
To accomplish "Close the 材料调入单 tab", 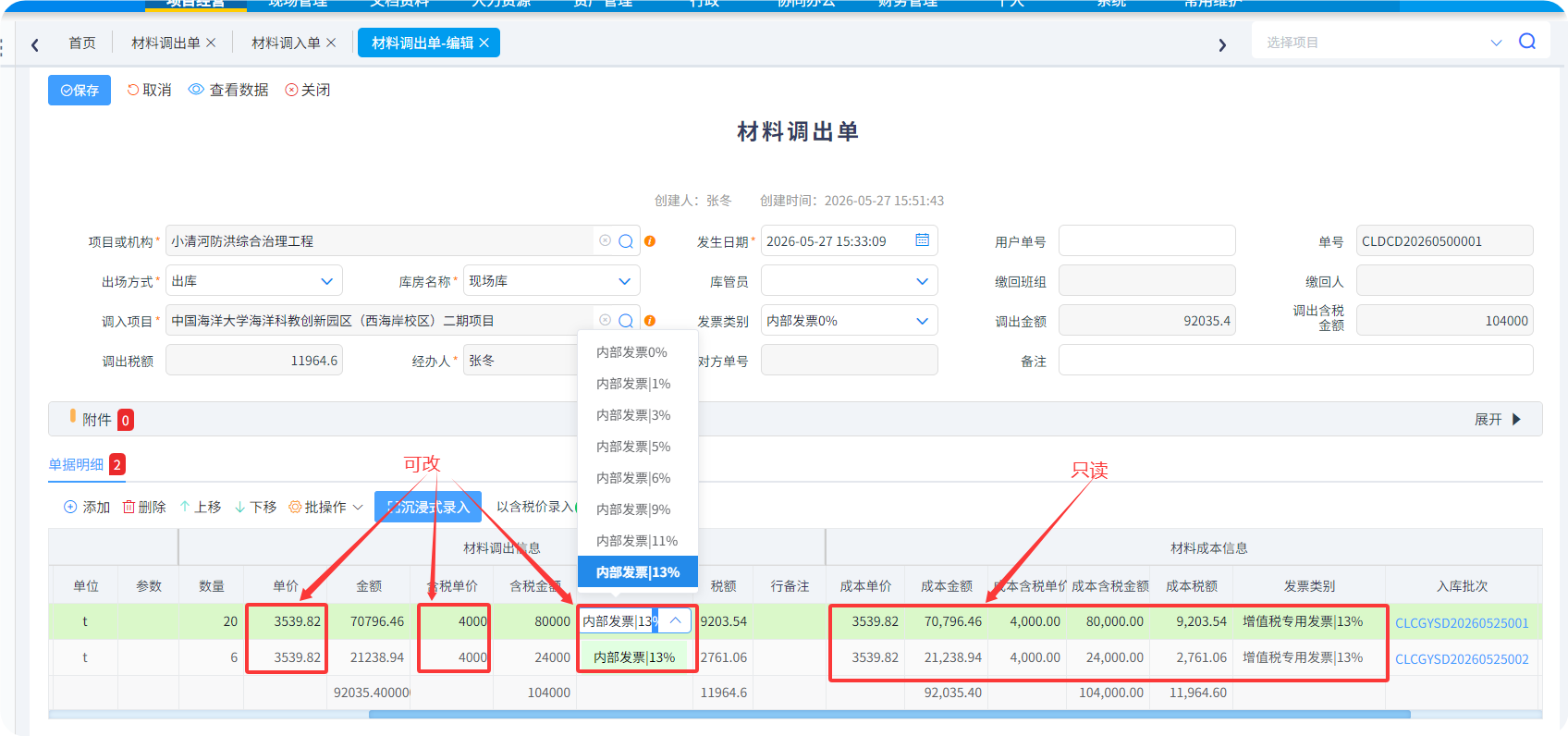I will tap(331, 43).
